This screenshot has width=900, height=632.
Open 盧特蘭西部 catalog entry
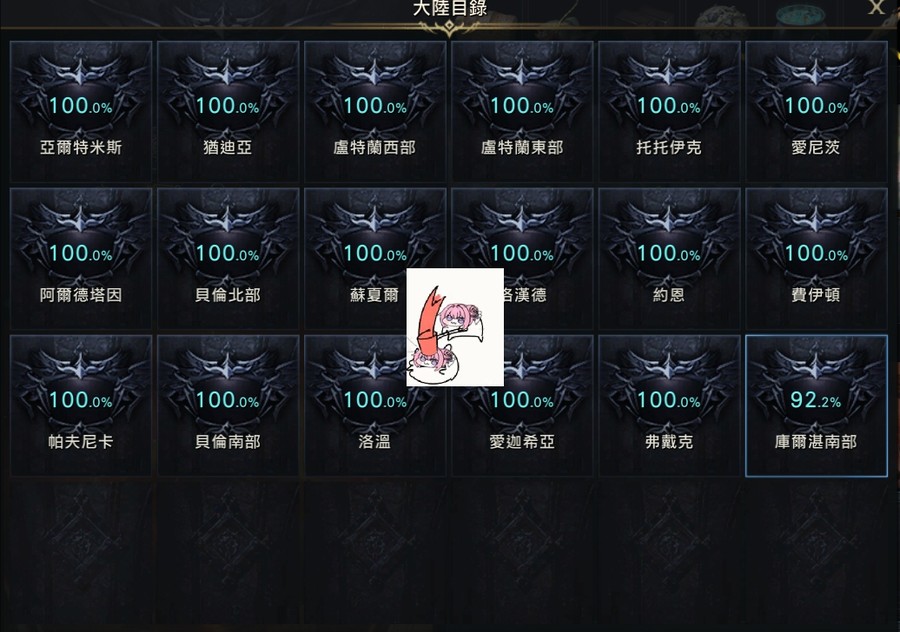[375, 111]
